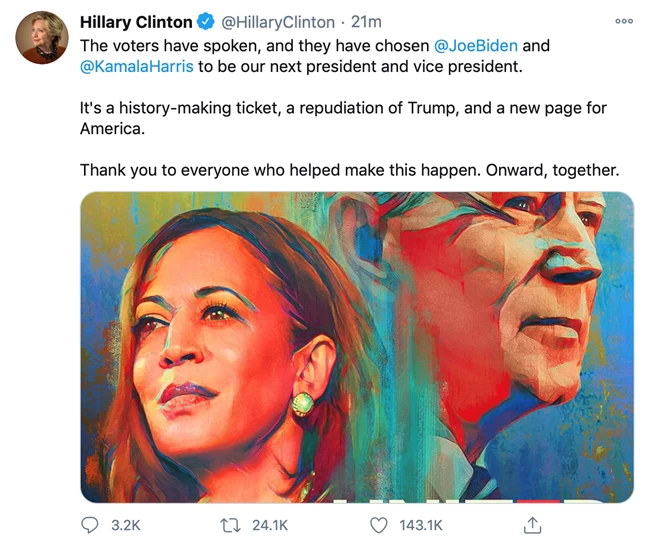This screenshot has width=650, height=540.
Task: Click the 143.1K likes count
Action: pos(421,525)
